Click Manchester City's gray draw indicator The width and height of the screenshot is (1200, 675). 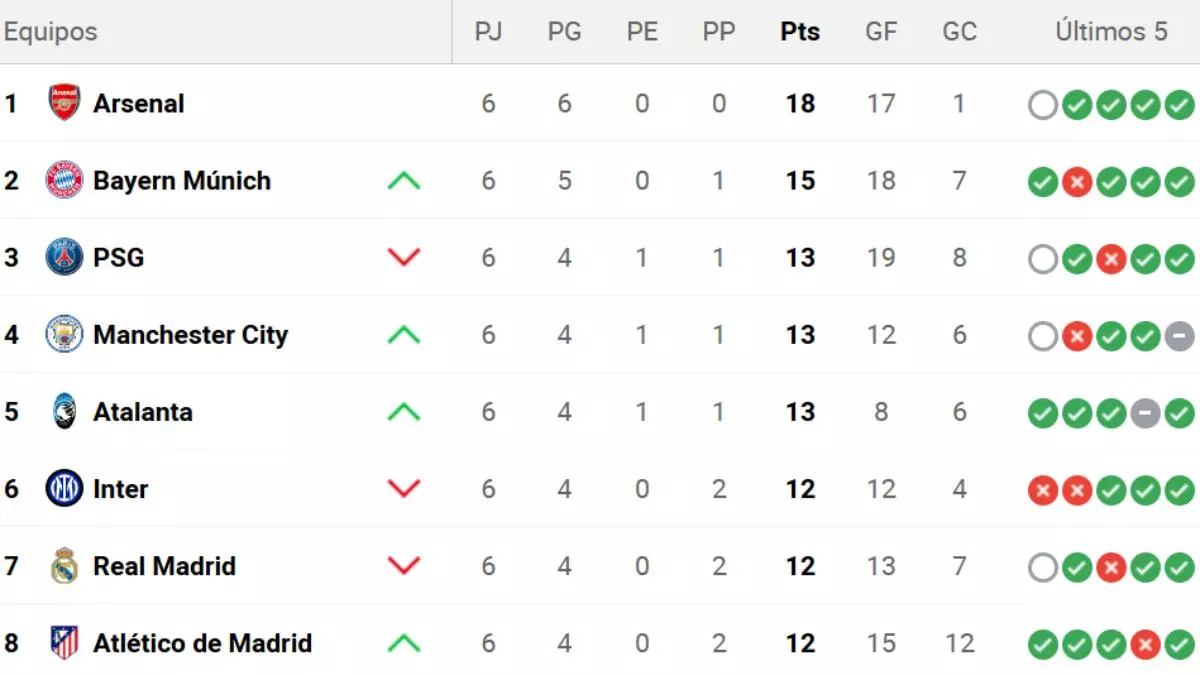(x=1179, y=336)
